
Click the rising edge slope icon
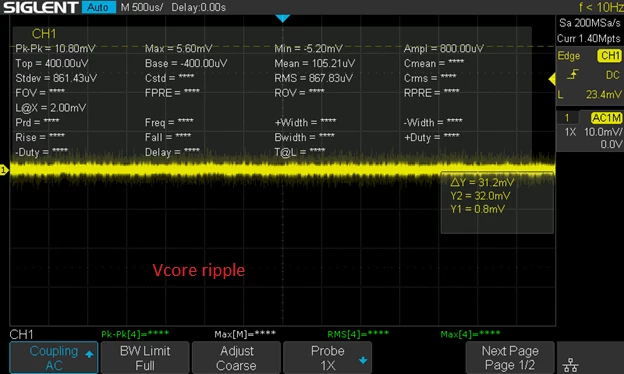coord(572,74)
